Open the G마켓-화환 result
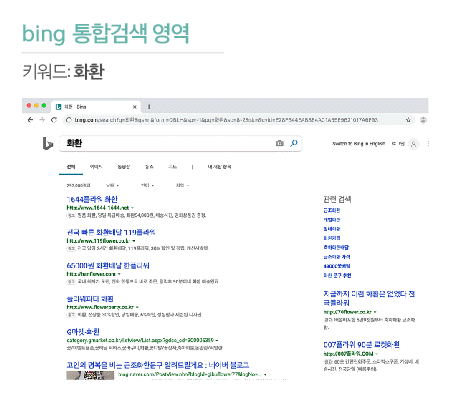 click(83, 332)
